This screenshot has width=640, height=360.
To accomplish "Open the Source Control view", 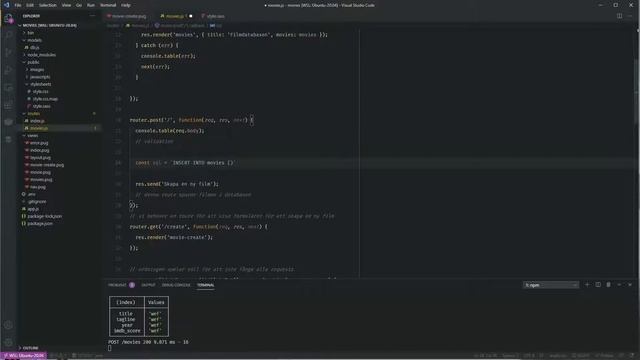I will click(8, 53).
